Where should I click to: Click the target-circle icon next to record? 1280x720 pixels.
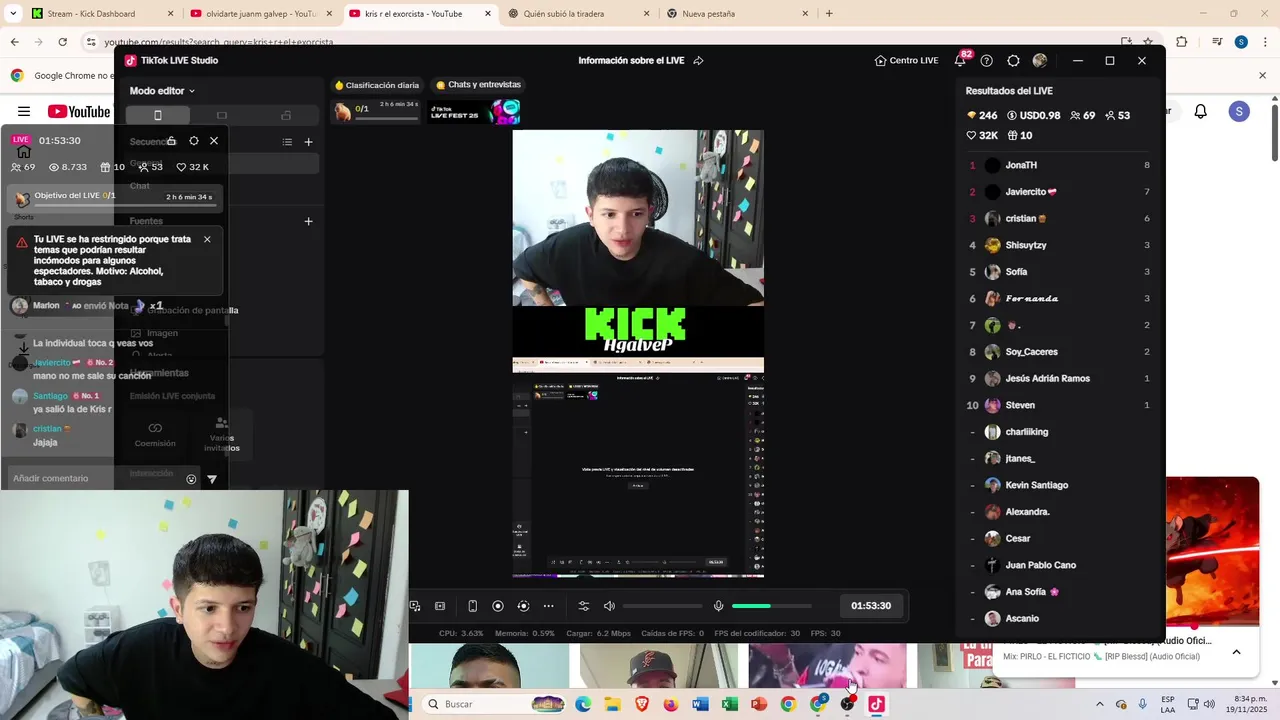523,606
